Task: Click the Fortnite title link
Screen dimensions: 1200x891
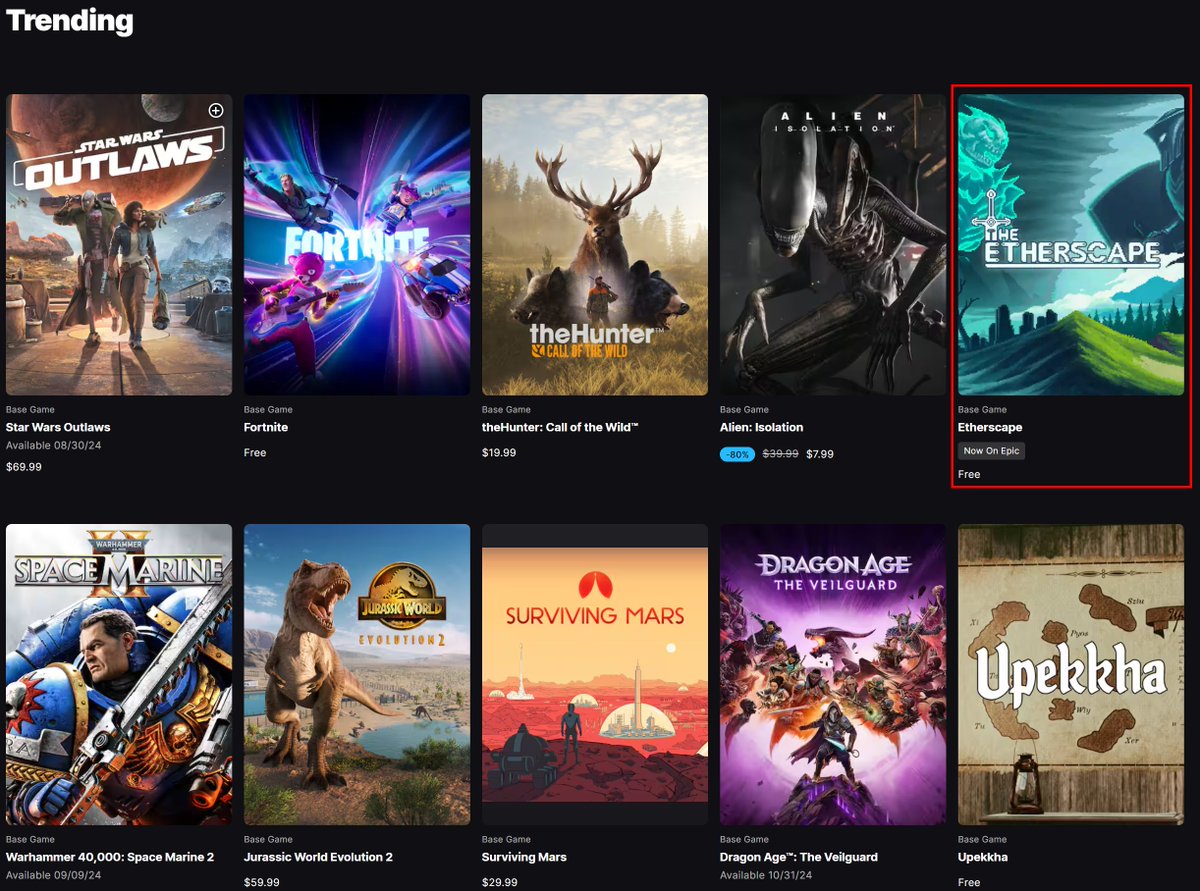Action: click(266, 427)
